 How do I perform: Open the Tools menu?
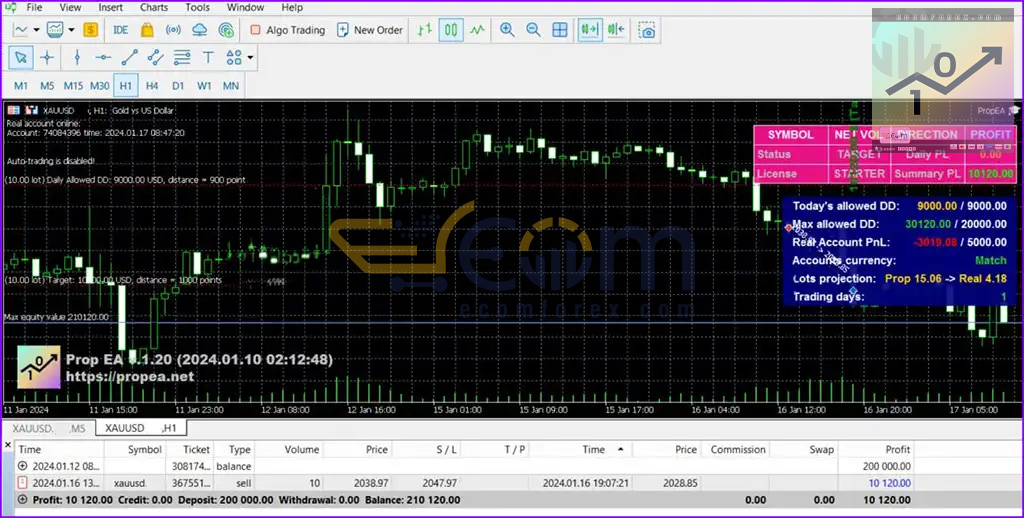(x=197, y=8)
